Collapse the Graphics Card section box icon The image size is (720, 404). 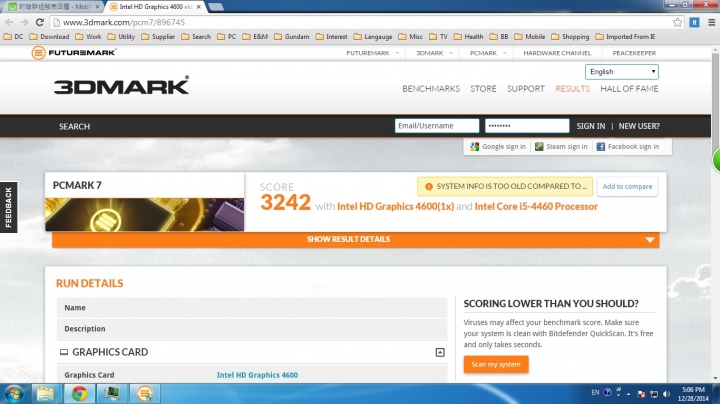tap(440, 352)
